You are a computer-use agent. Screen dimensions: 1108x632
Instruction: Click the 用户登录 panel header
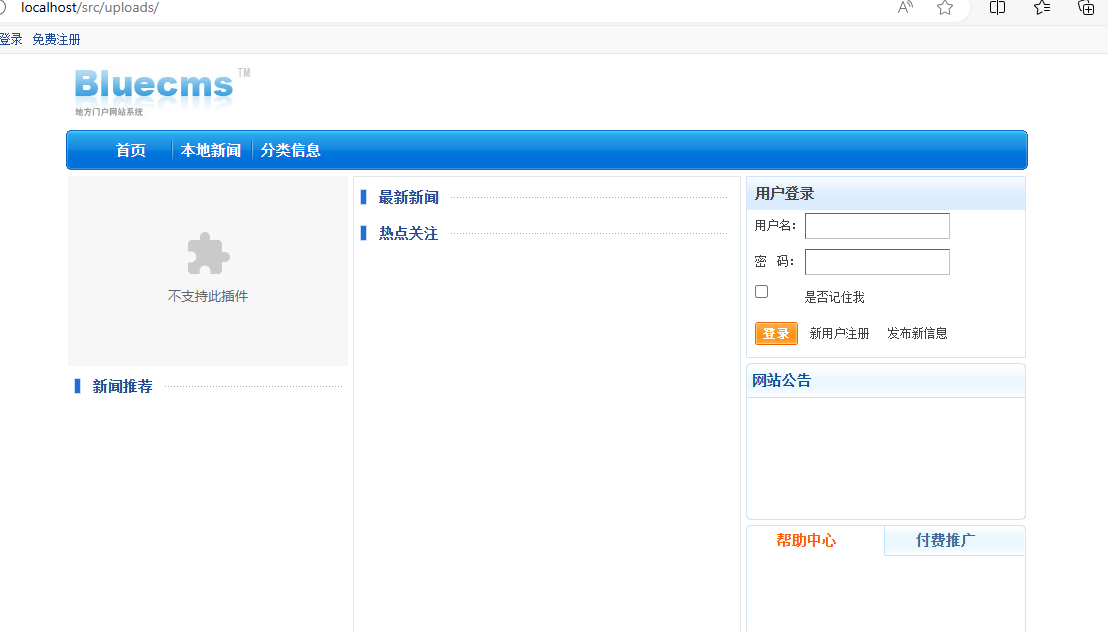point(885,194)
